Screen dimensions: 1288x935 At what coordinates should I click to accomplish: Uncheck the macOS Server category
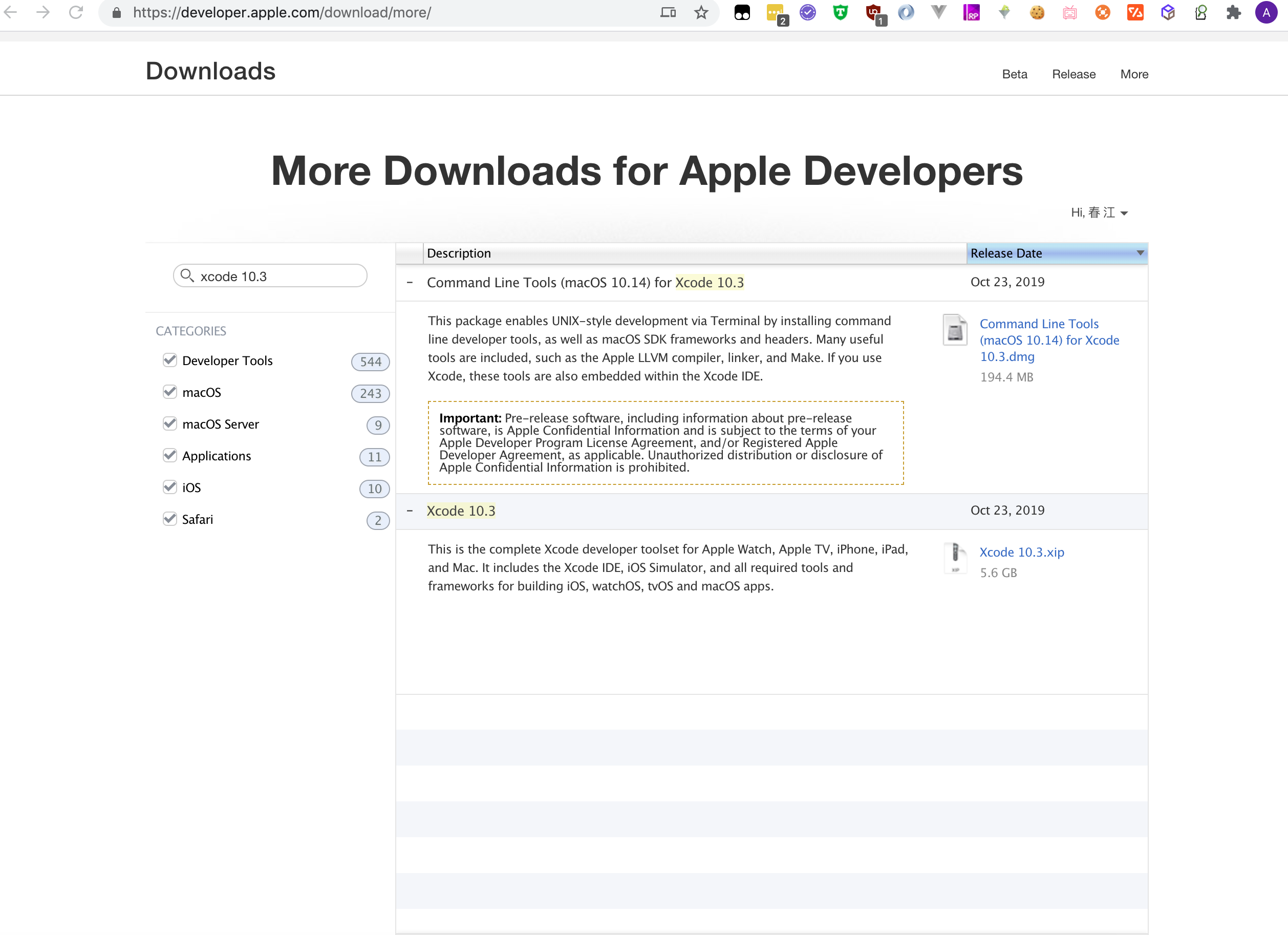tap(170, 424)
